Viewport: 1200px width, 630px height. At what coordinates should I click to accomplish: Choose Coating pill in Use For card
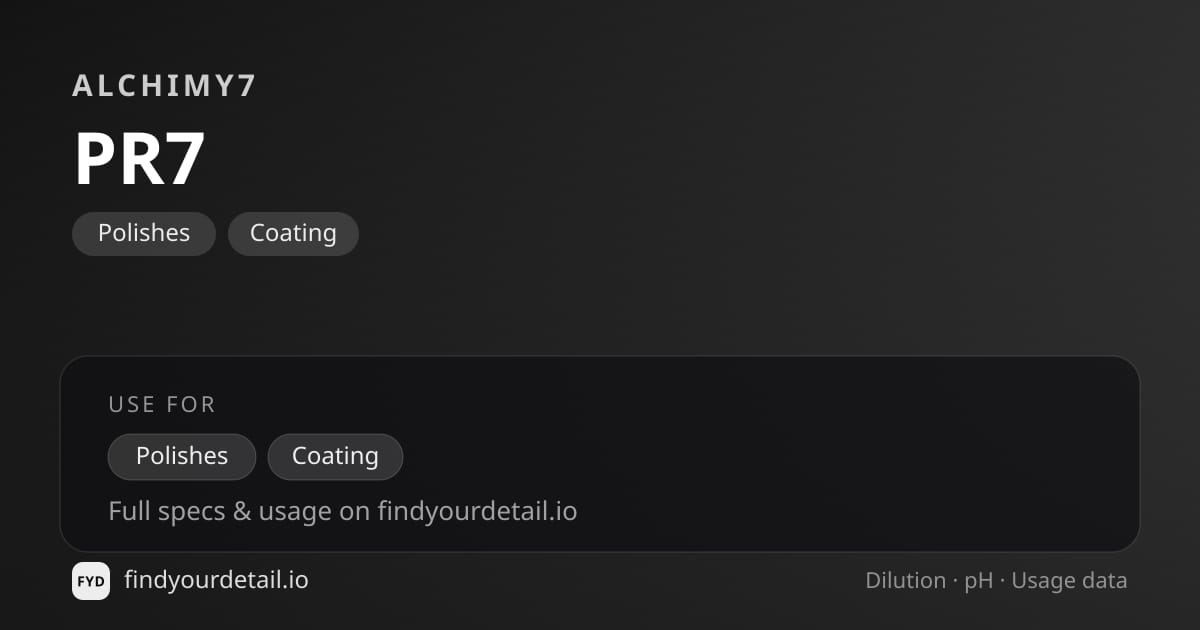[335, 456]
